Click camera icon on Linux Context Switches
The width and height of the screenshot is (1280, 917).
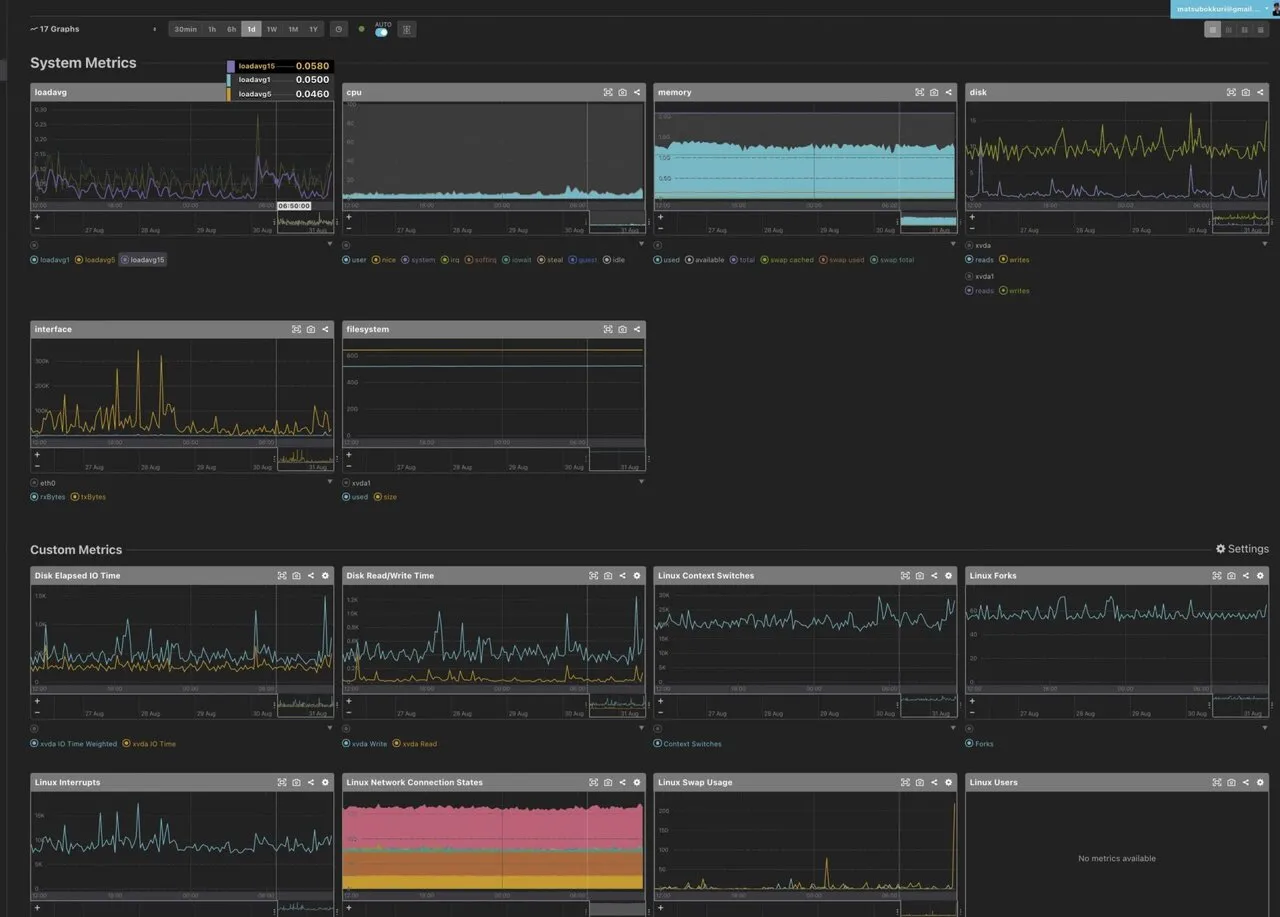coord(920,576)
